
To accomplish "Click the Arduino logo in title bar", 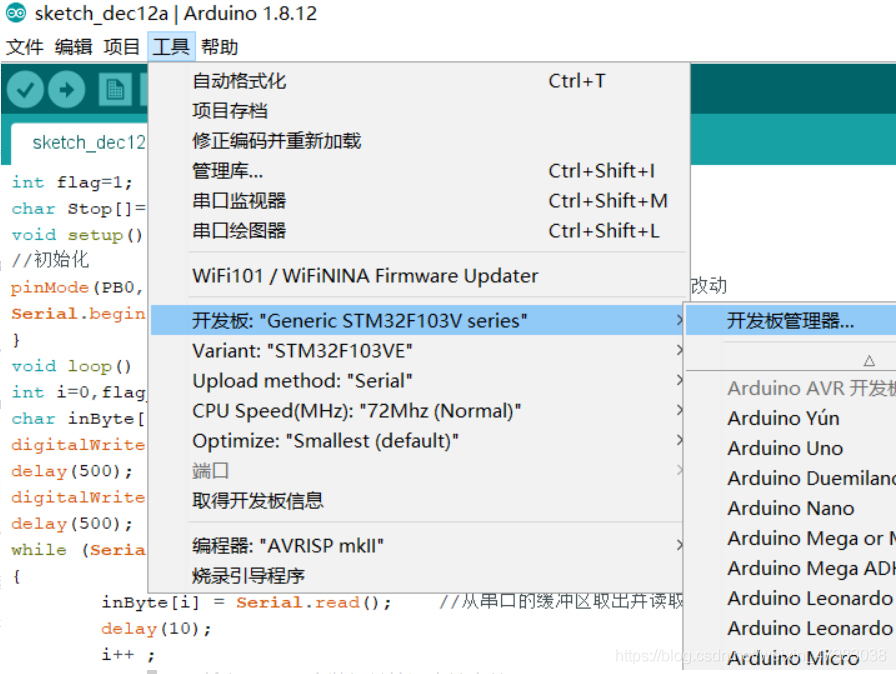I will click(15, 13).
